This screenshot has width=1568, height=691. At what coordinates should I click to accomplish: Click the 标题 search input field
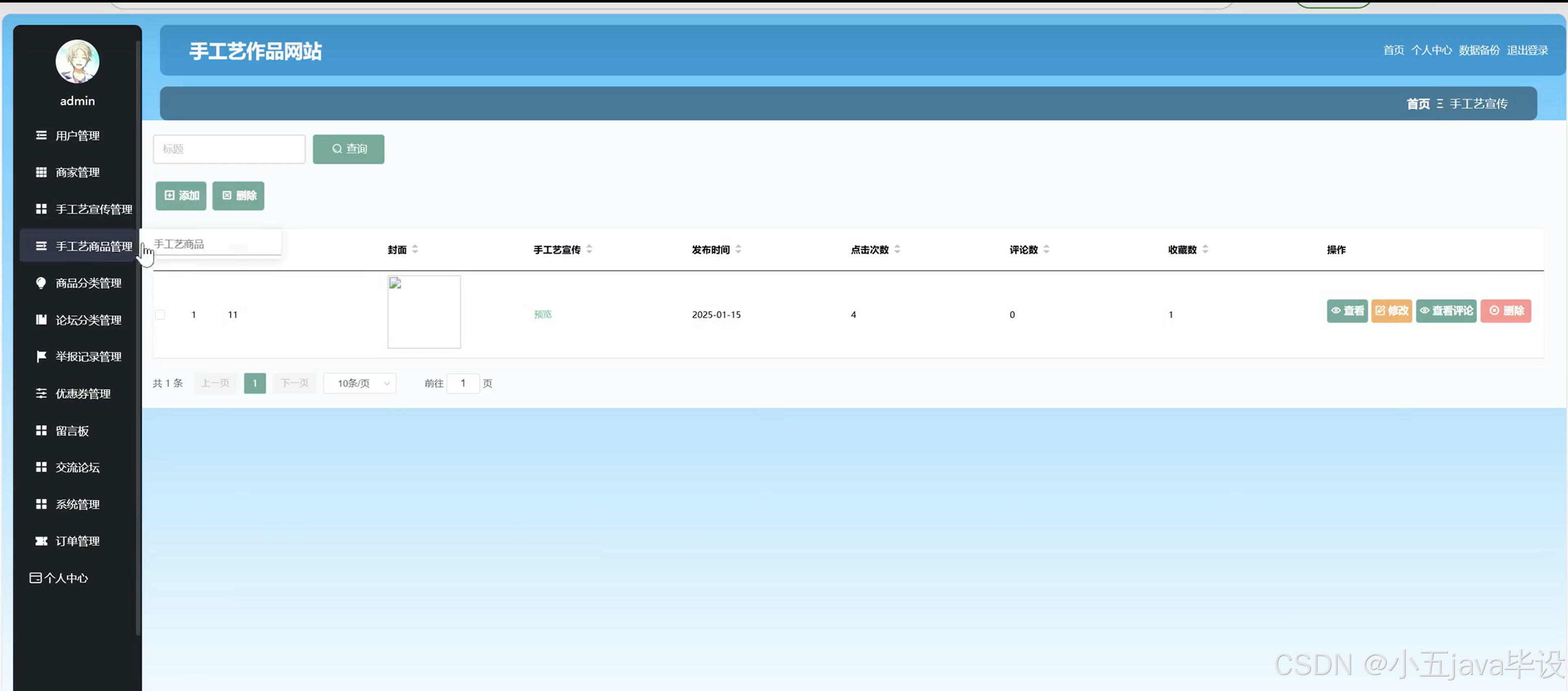tap(229, 149)
